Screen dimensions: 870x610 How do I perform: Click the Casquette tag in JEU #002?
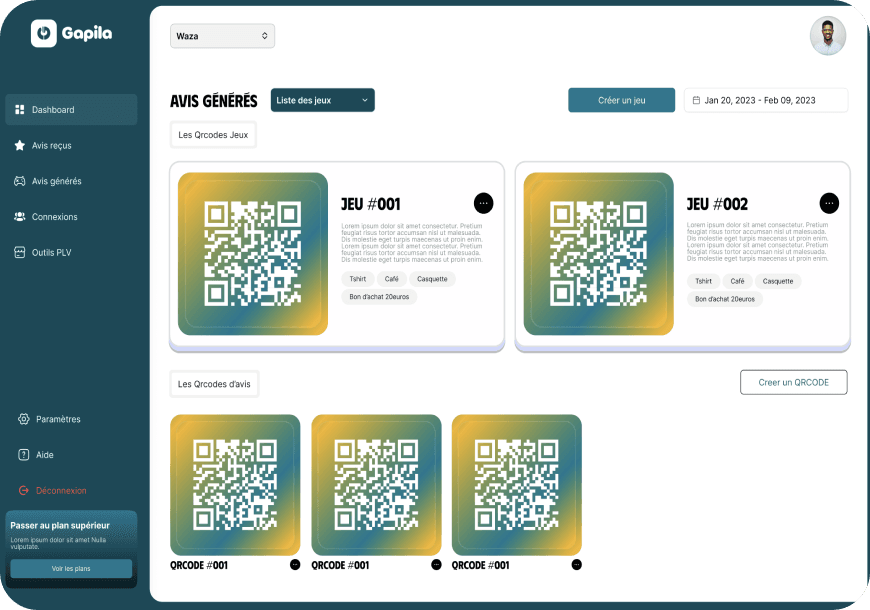click(x=778, y=281)
